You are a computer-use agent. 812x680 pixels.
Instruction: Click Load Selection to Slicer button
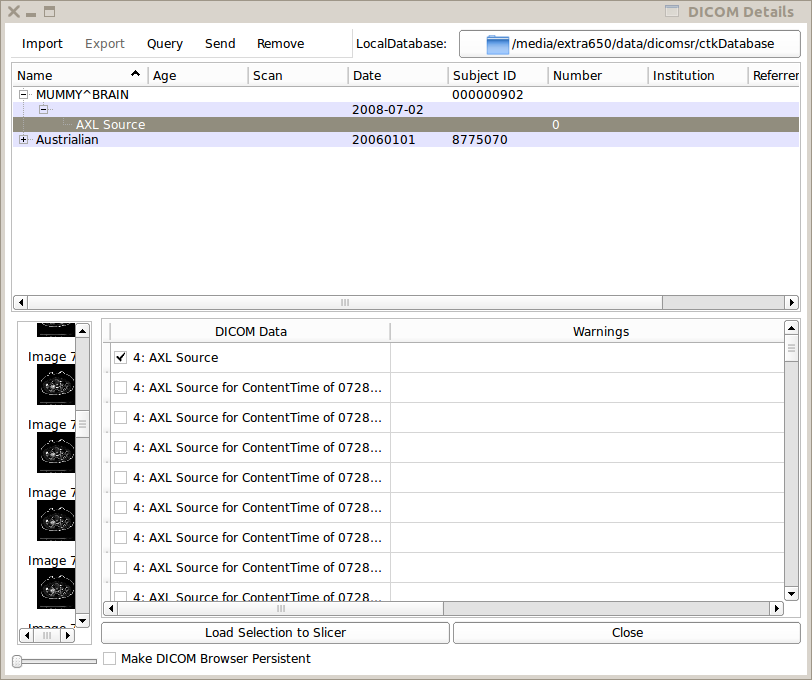(275, 633)
